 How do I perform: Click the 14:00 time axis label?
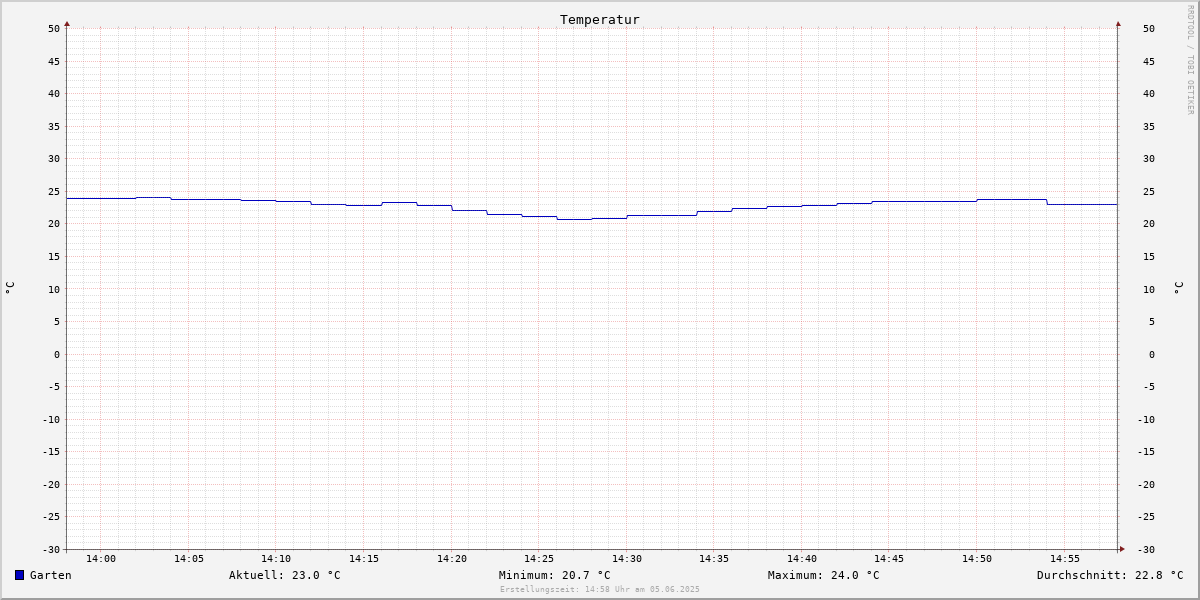101,559
